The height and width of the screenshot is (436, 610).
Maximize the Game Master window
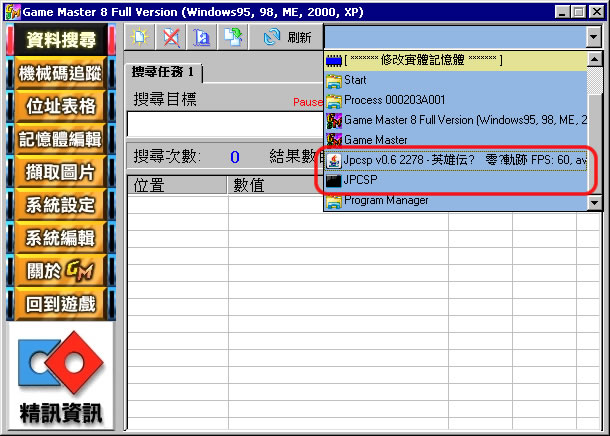click(578, 12)
